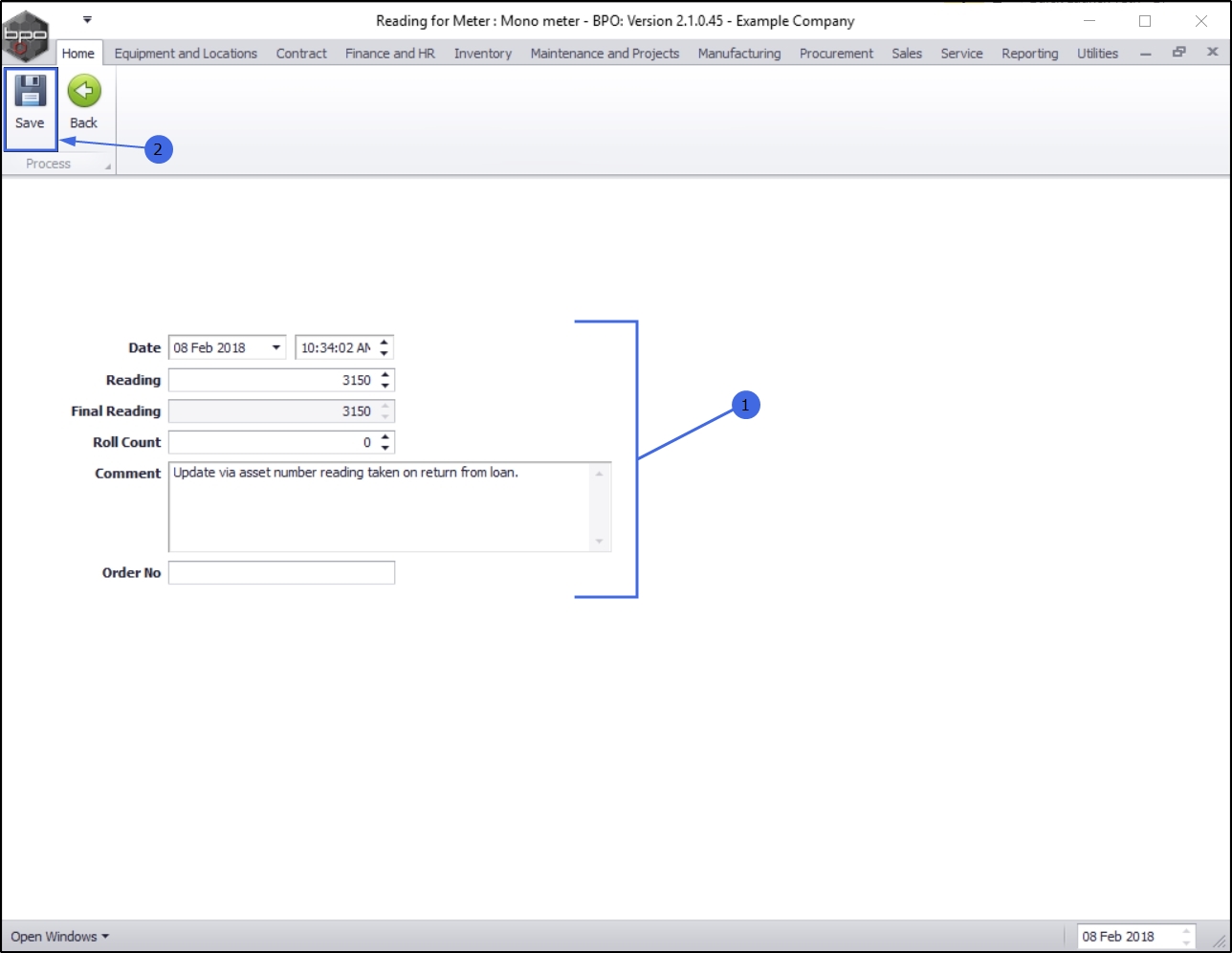Open the Manufacturing tab
The height and width of the screenshot is (953, 1232).
pos(739,54)
